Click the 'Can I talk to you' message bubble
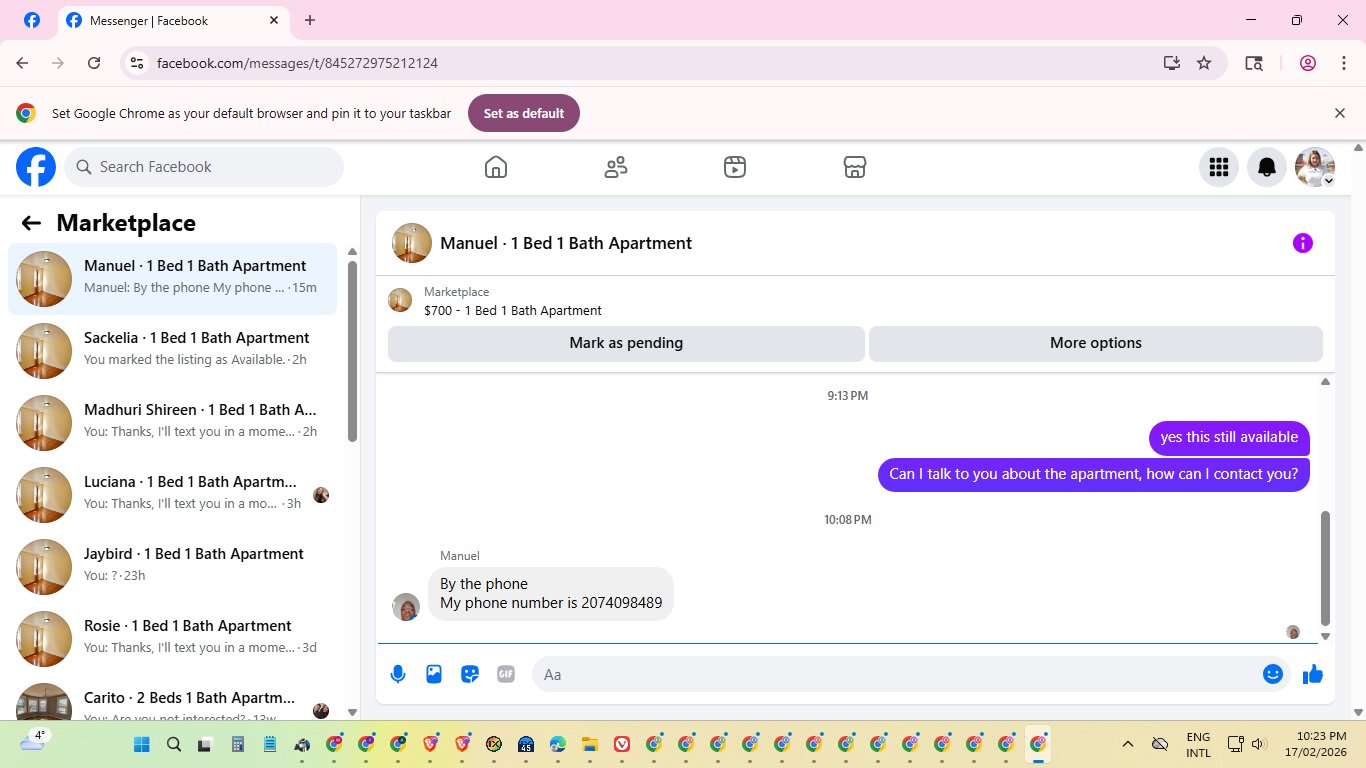This screenshot has height=768, width=1366. [1094, 474]
